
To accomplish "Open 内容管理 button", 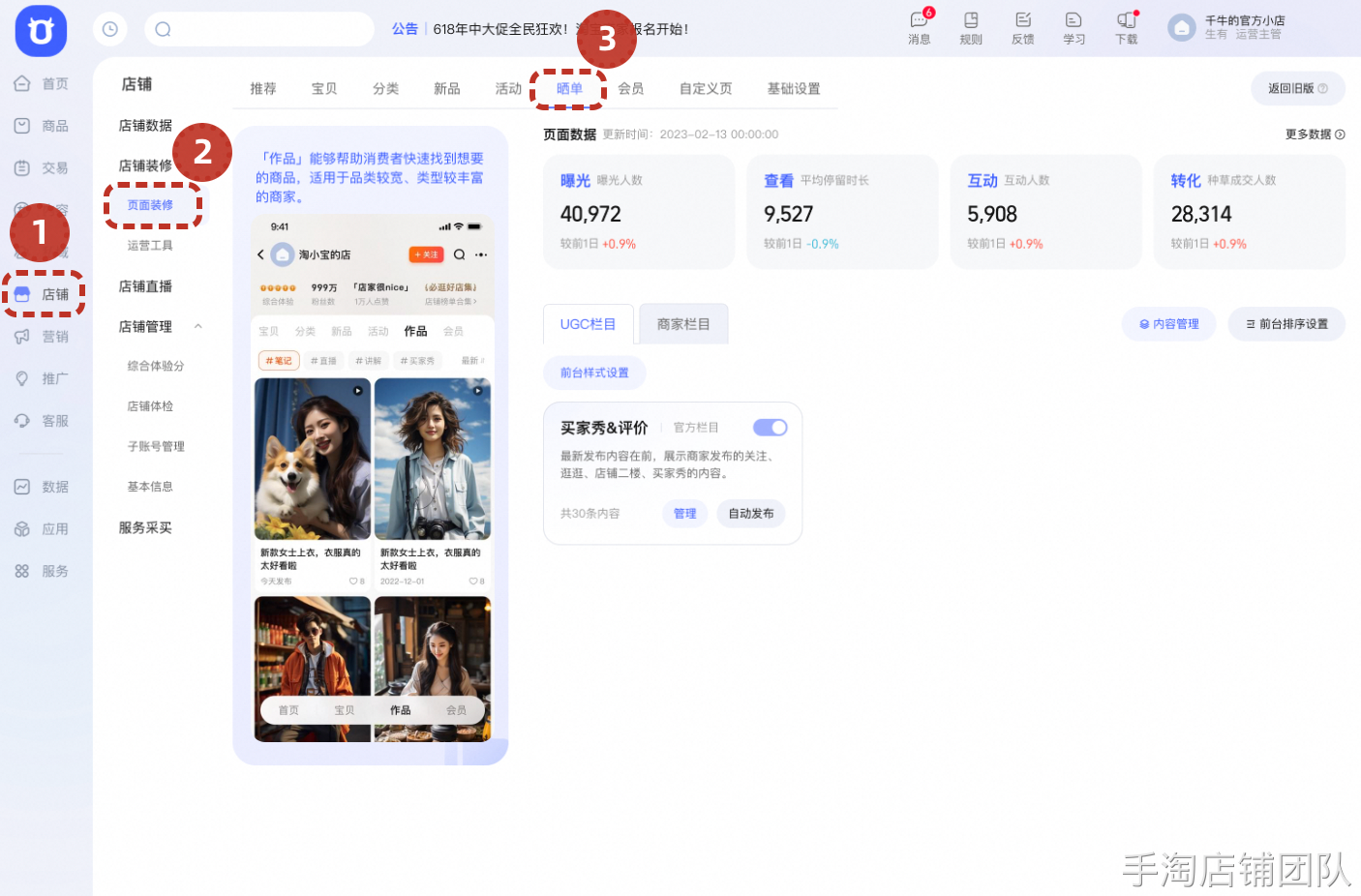I will coord(1169,324).
